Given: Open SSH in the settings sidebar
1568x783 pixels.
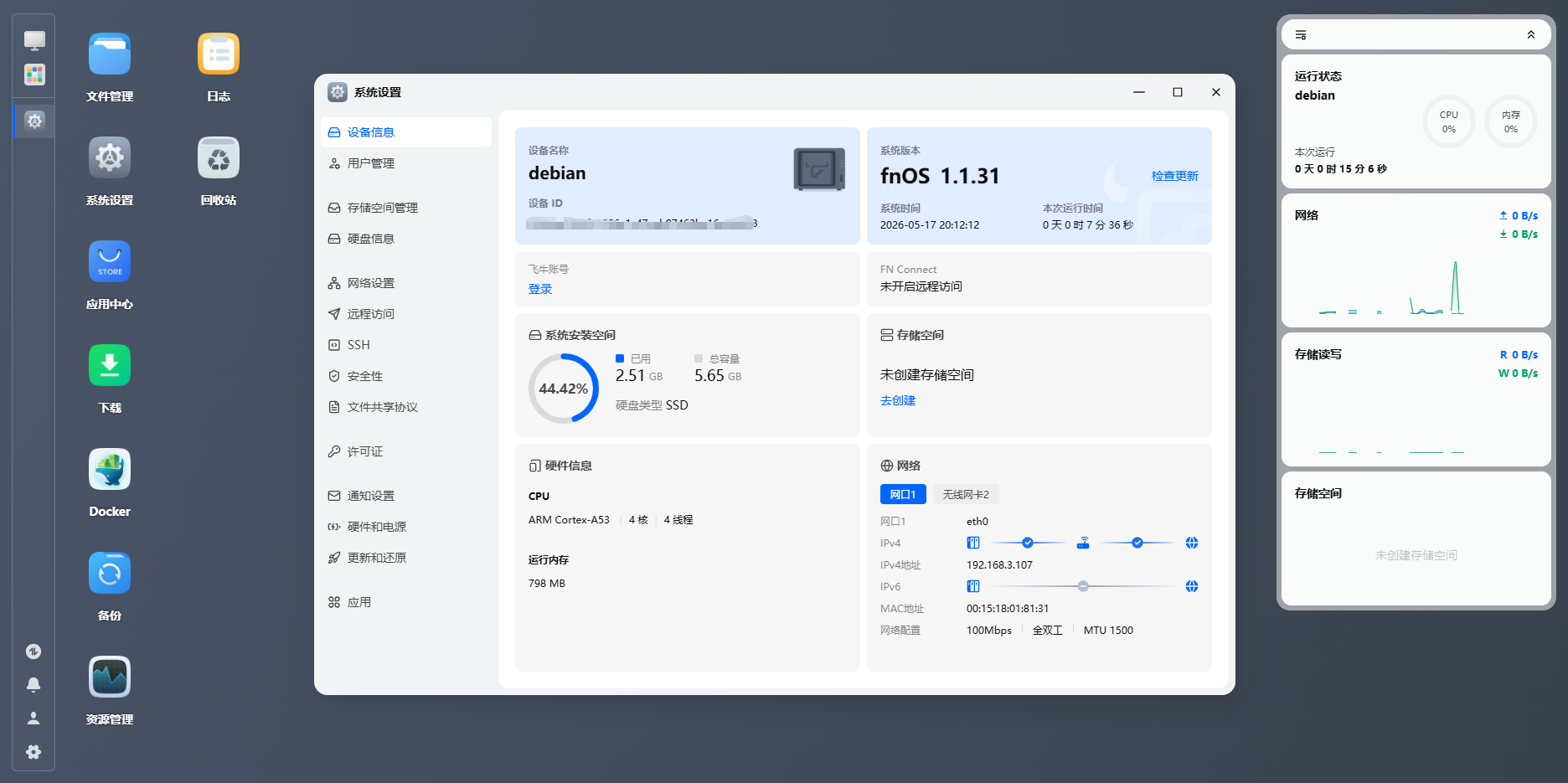Looking at the screenshot, I should (x=406, y=345).
